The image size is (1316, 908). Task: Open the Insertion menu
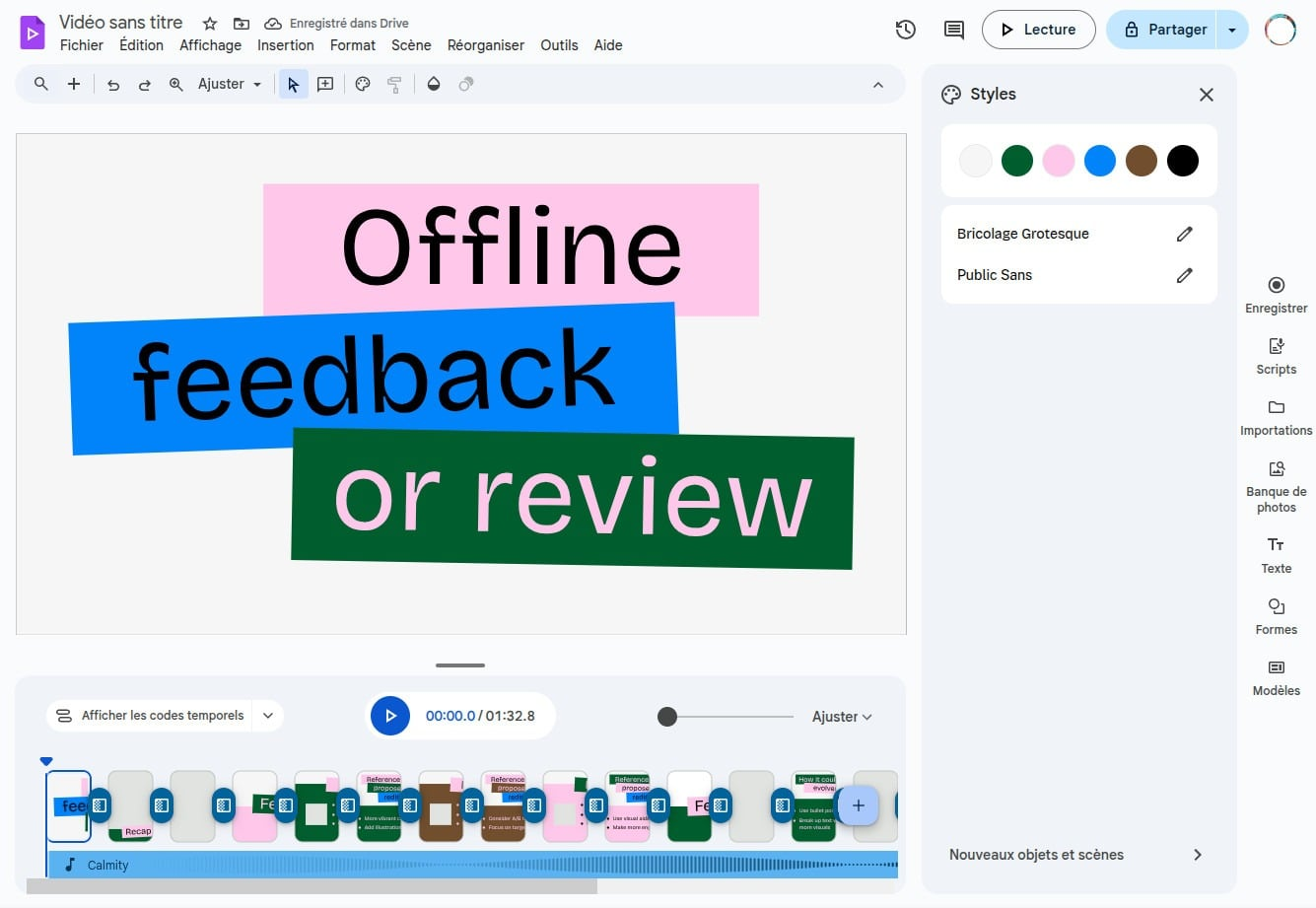point(285,45)
